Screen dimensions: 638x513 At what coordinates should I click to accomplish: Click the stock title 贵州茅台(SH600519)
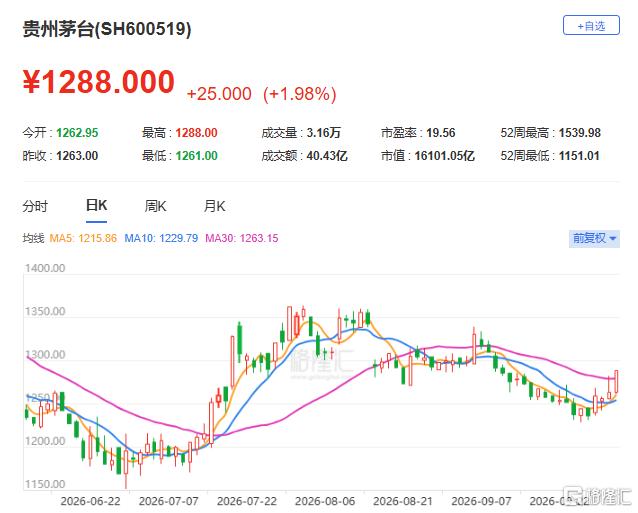pos(107,29)
